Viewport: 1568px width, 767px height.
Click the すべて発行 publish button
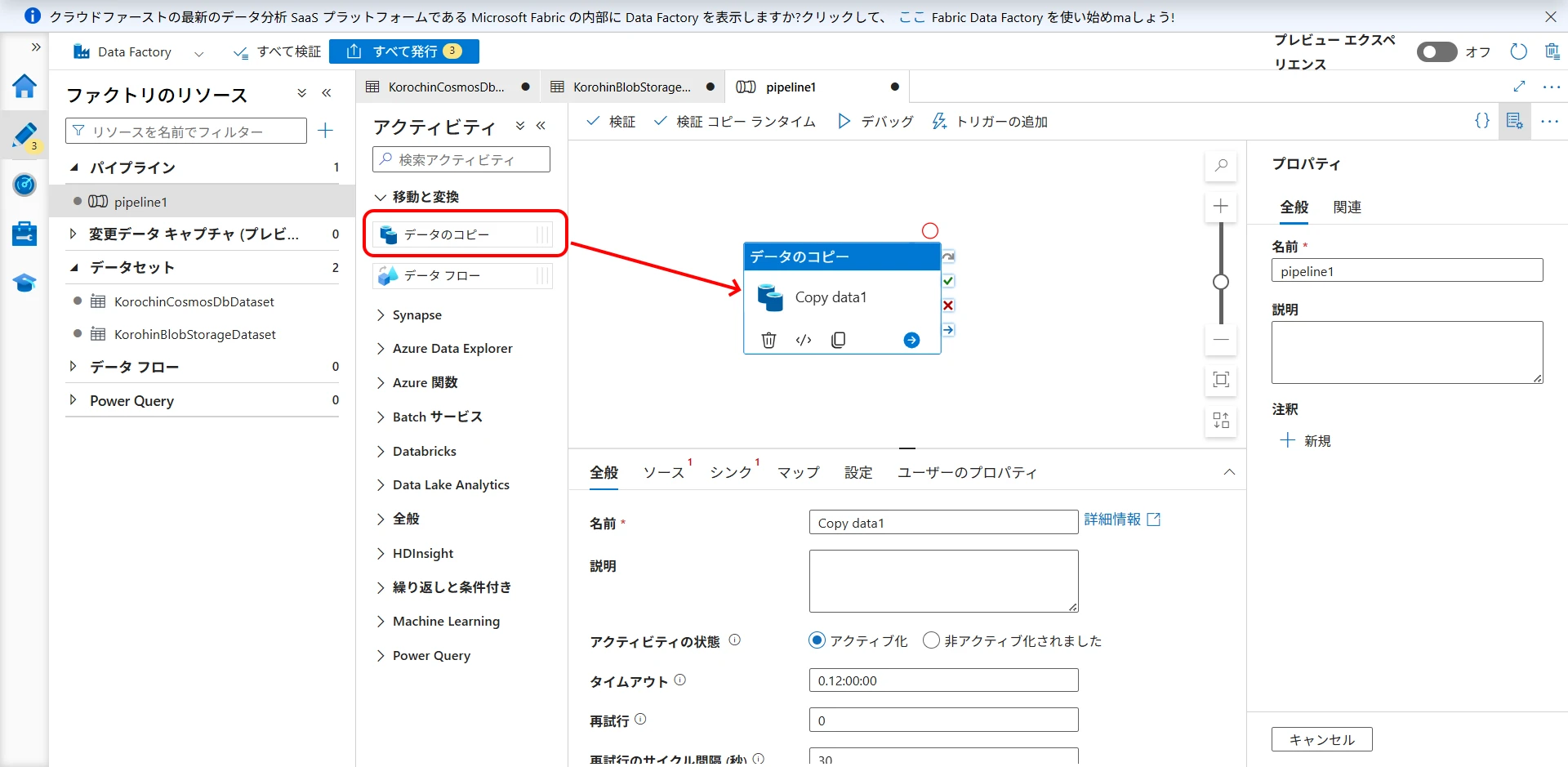point(404,51)
